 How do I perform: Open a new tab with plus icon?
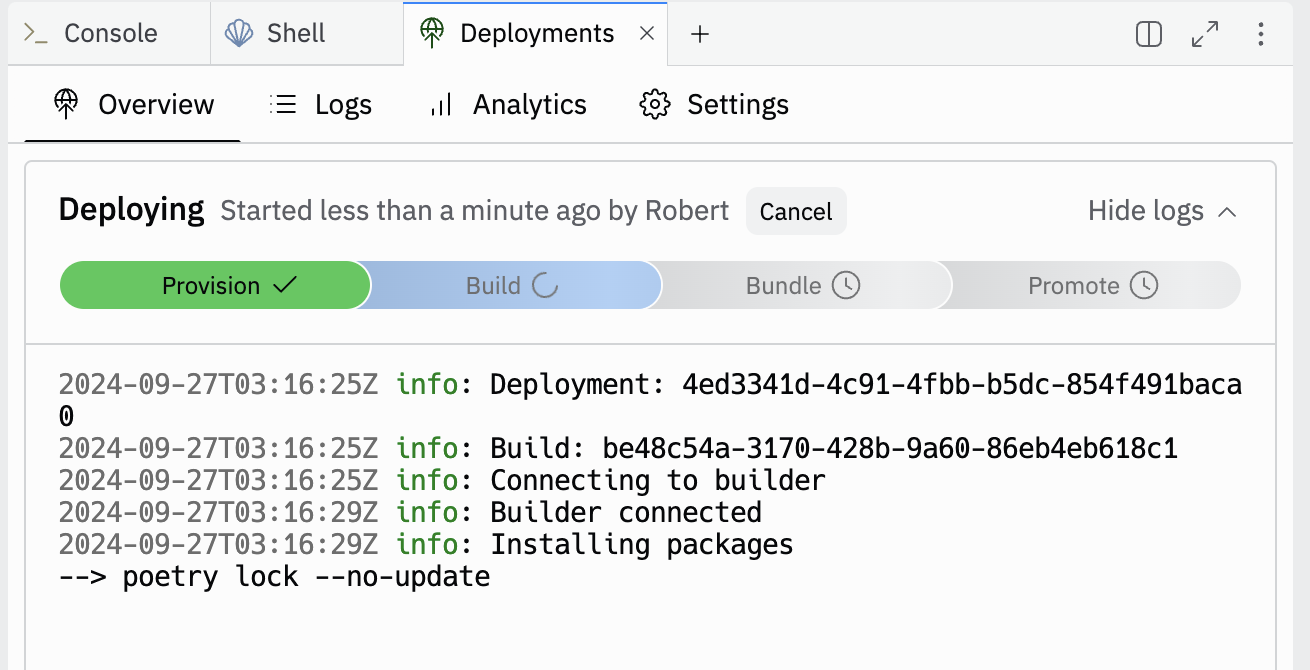700,34
